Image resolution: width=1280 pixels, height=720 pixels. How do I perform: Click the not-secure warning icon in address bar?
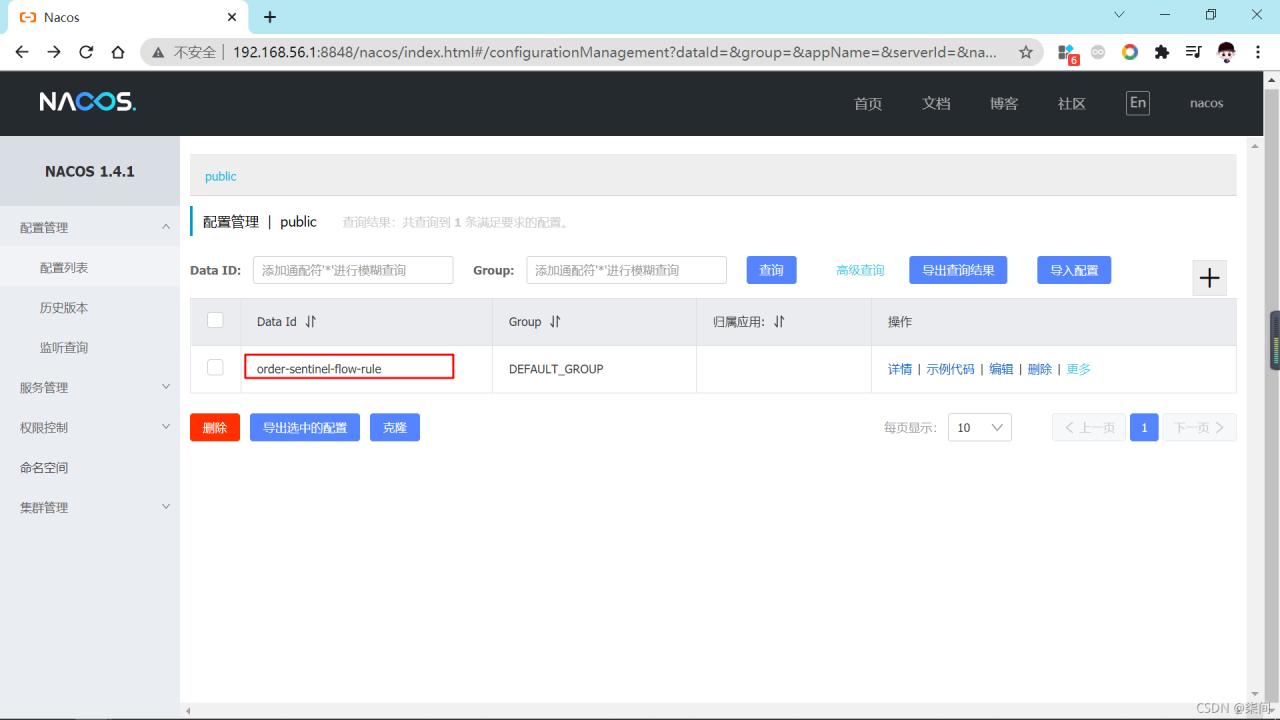[157, 52]
